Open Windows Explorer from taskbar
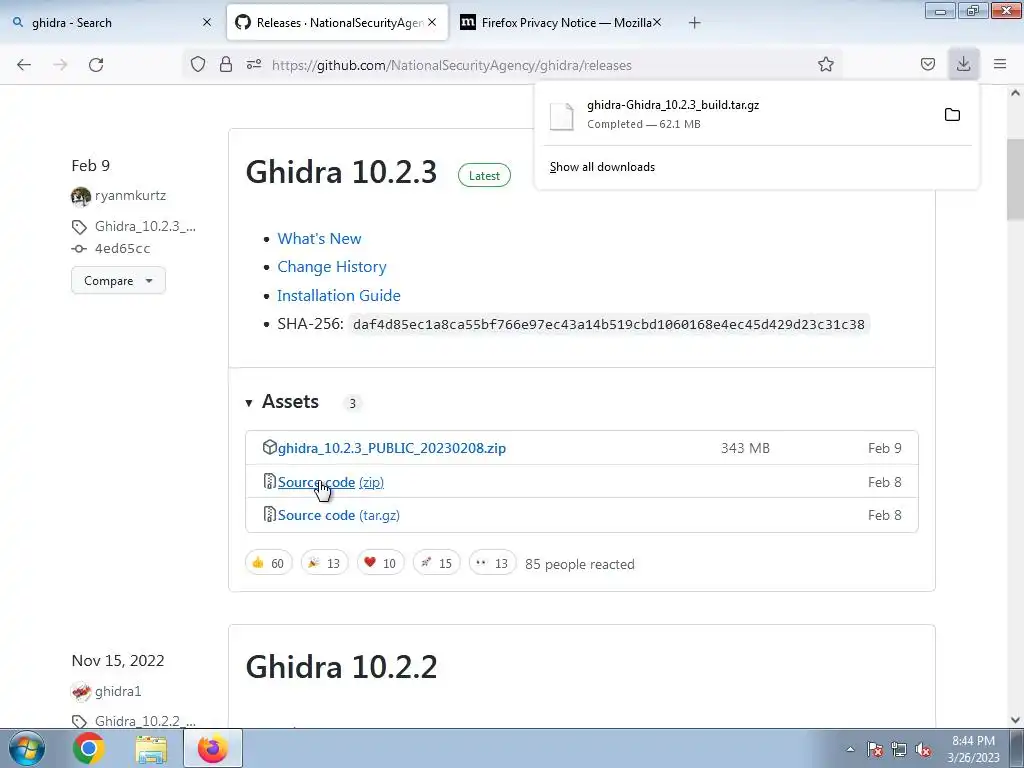 151,748
